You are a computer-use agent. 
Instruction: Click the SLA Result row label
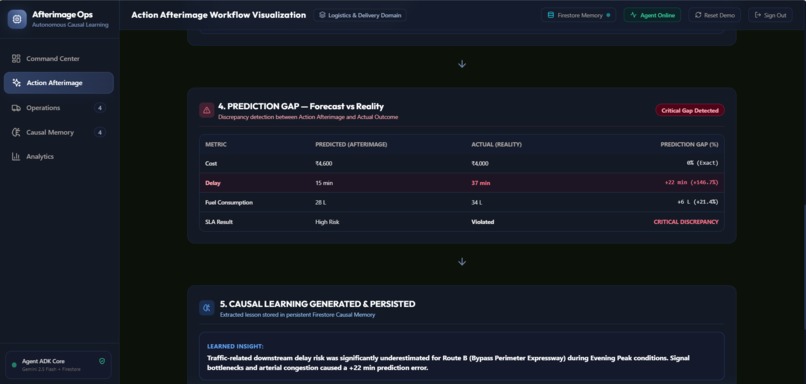(218, 222)
